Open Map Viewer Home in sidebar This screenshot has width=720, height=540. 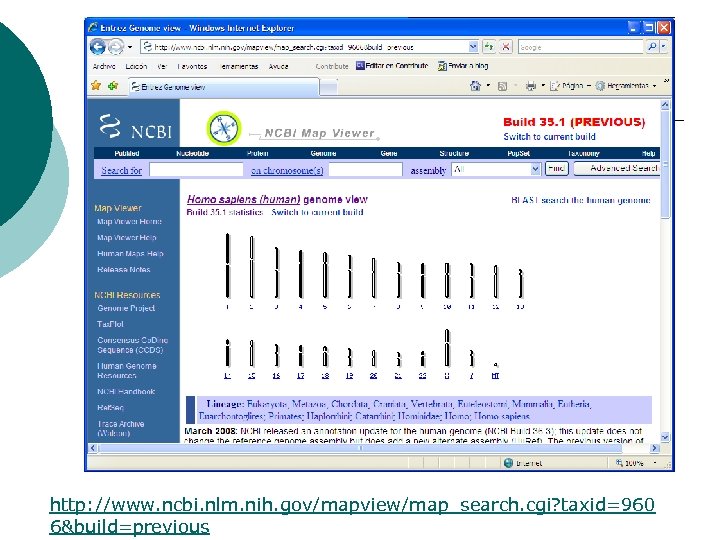[x=129, y=221]
